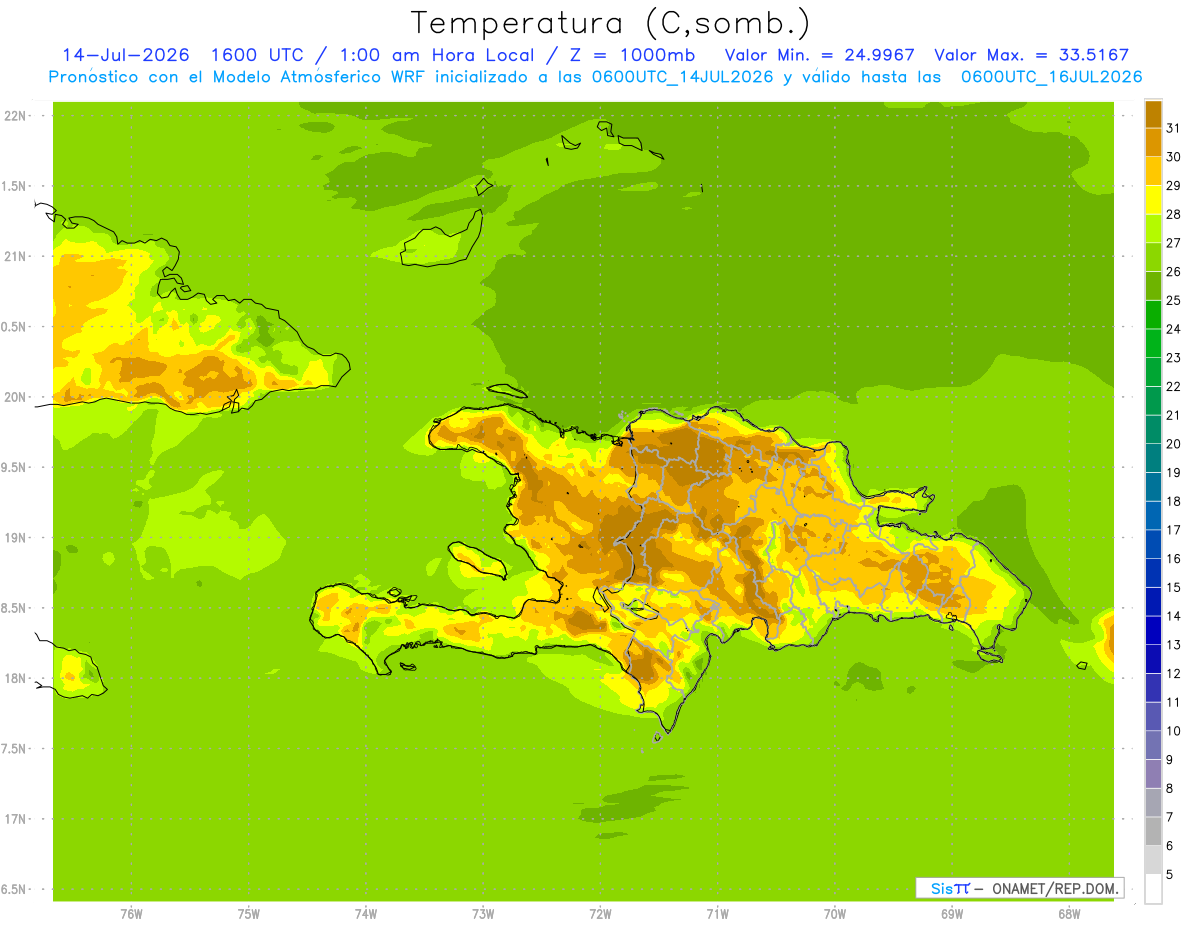Click the '1600 UTC' time text
The height and width of the screenshot is (927, 1200).
coord(258,55)
